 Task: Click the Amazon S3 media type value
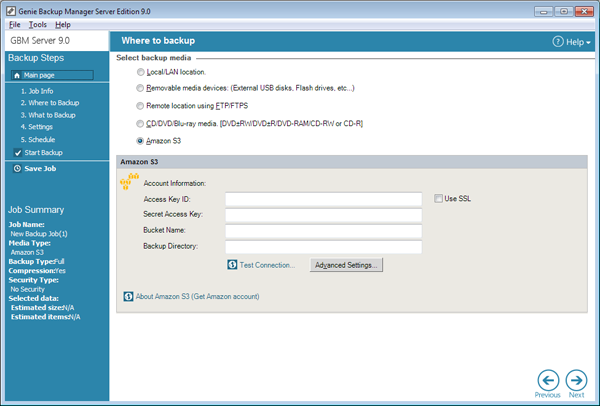[x=27, y=253]
